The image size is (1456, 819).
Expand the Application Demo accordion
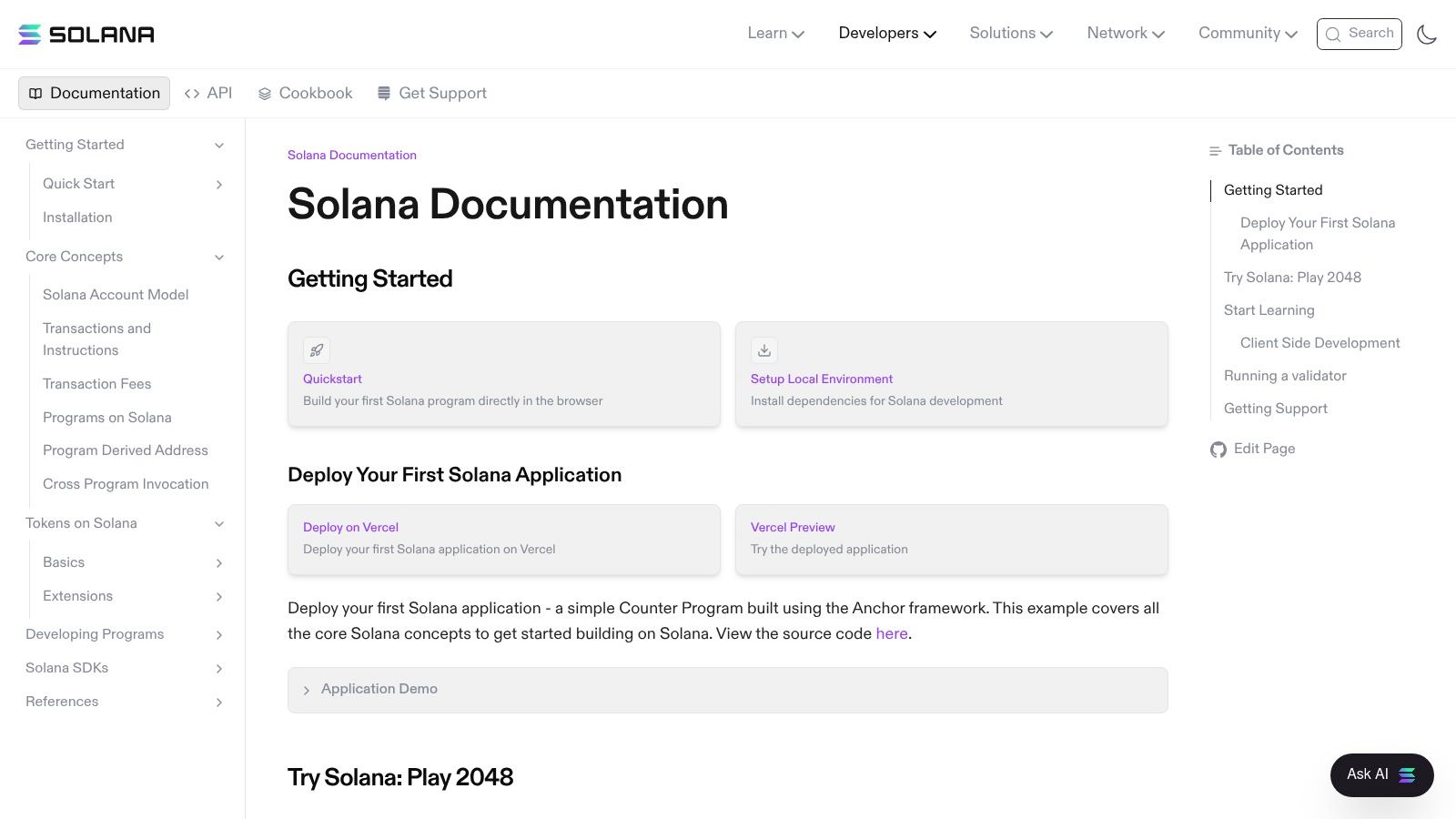[728, 690]
